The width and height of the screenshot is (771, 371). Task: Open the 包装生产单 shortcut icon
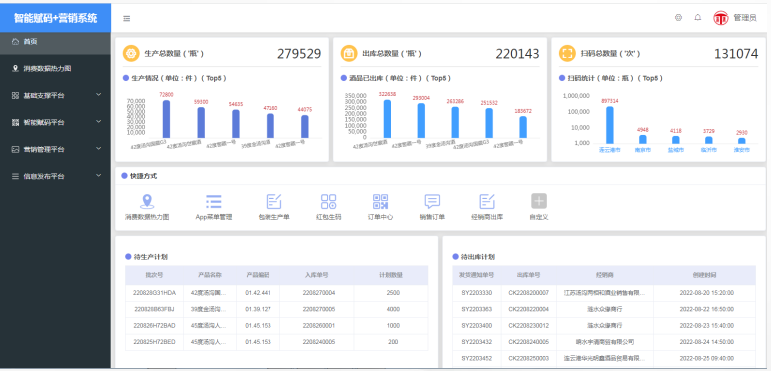point(274,201)
